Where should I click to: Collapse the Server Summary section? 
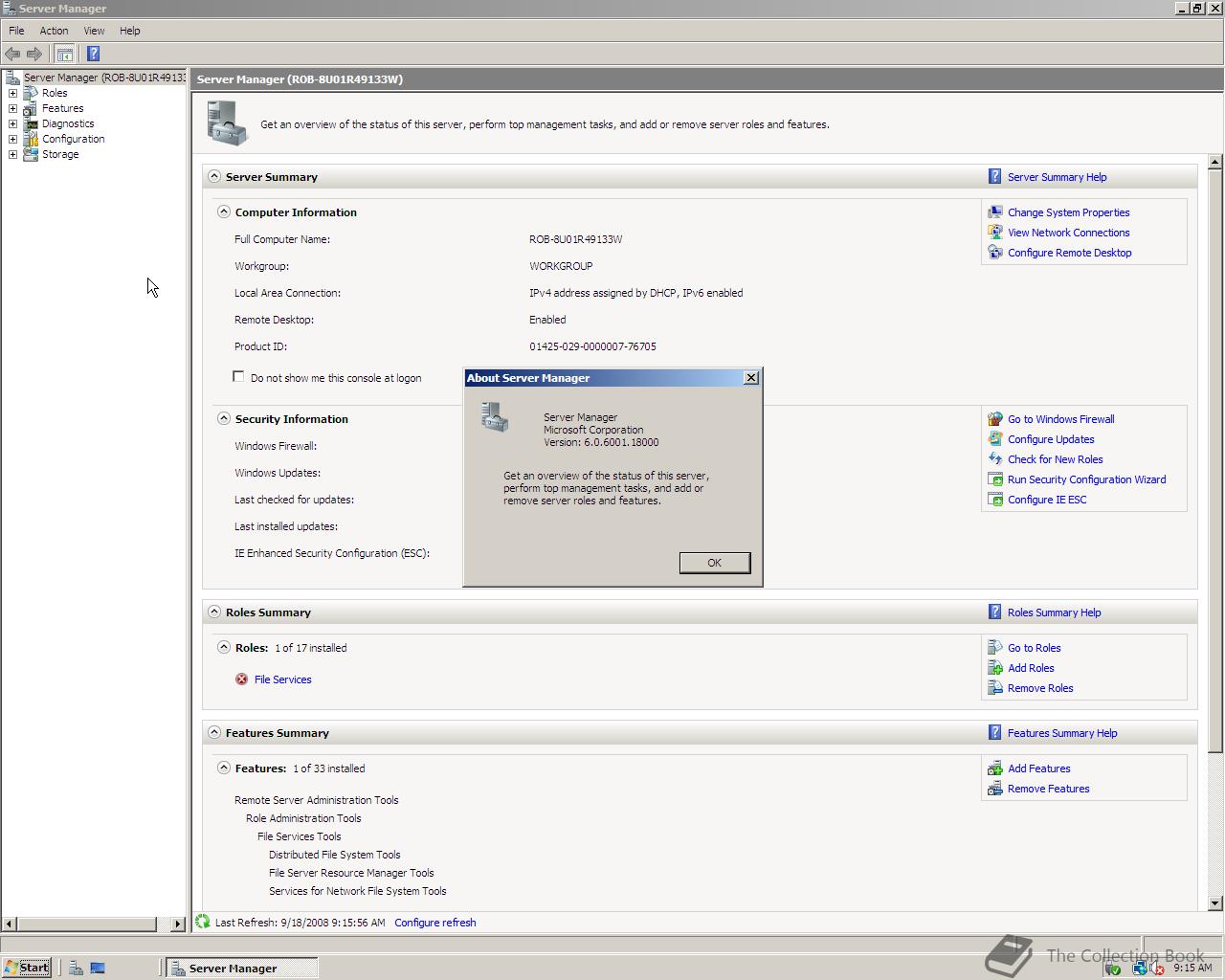click(214, 176)
